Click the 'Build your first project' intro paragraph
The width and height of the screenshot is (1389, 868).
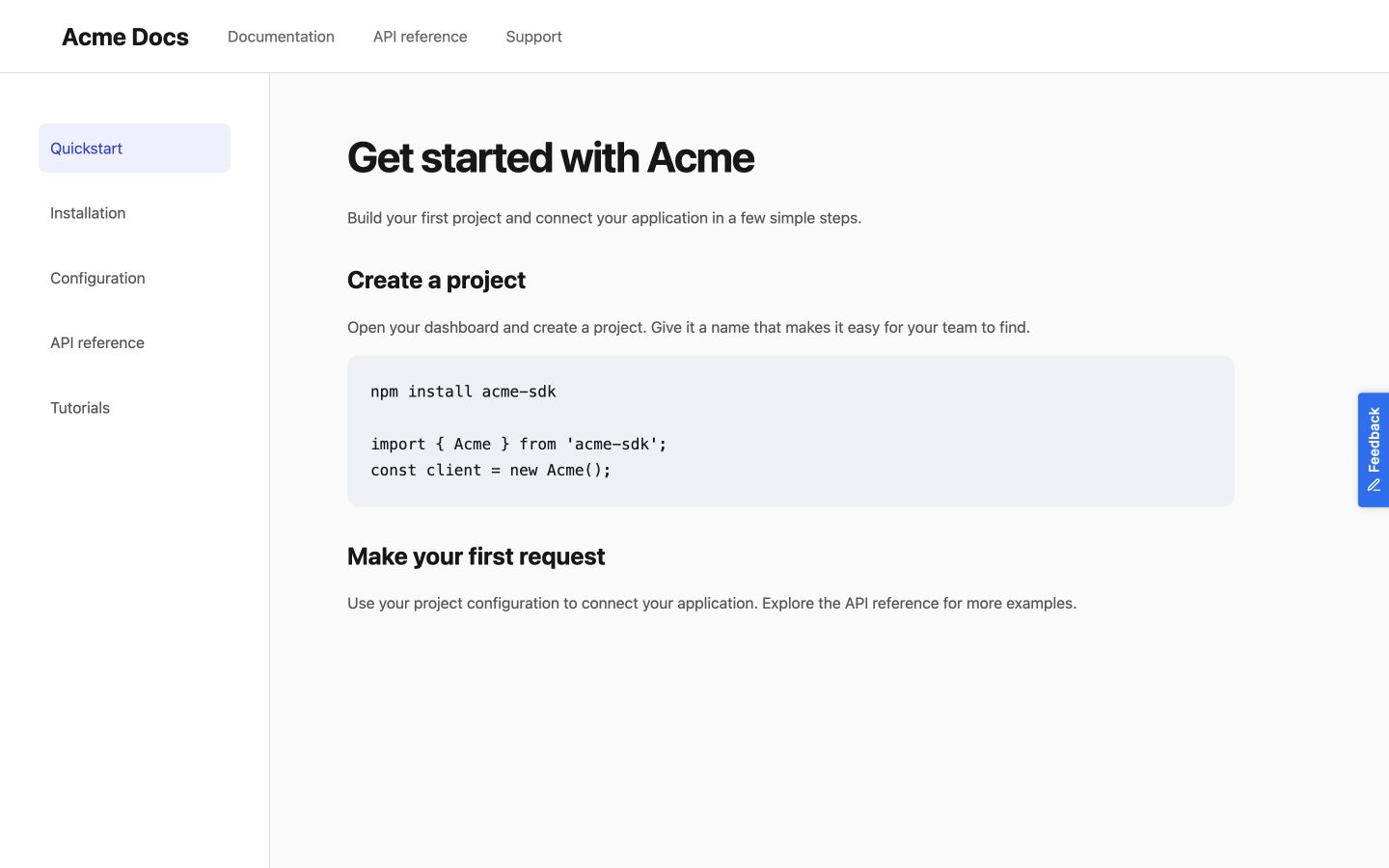click(x=604, y=218)
